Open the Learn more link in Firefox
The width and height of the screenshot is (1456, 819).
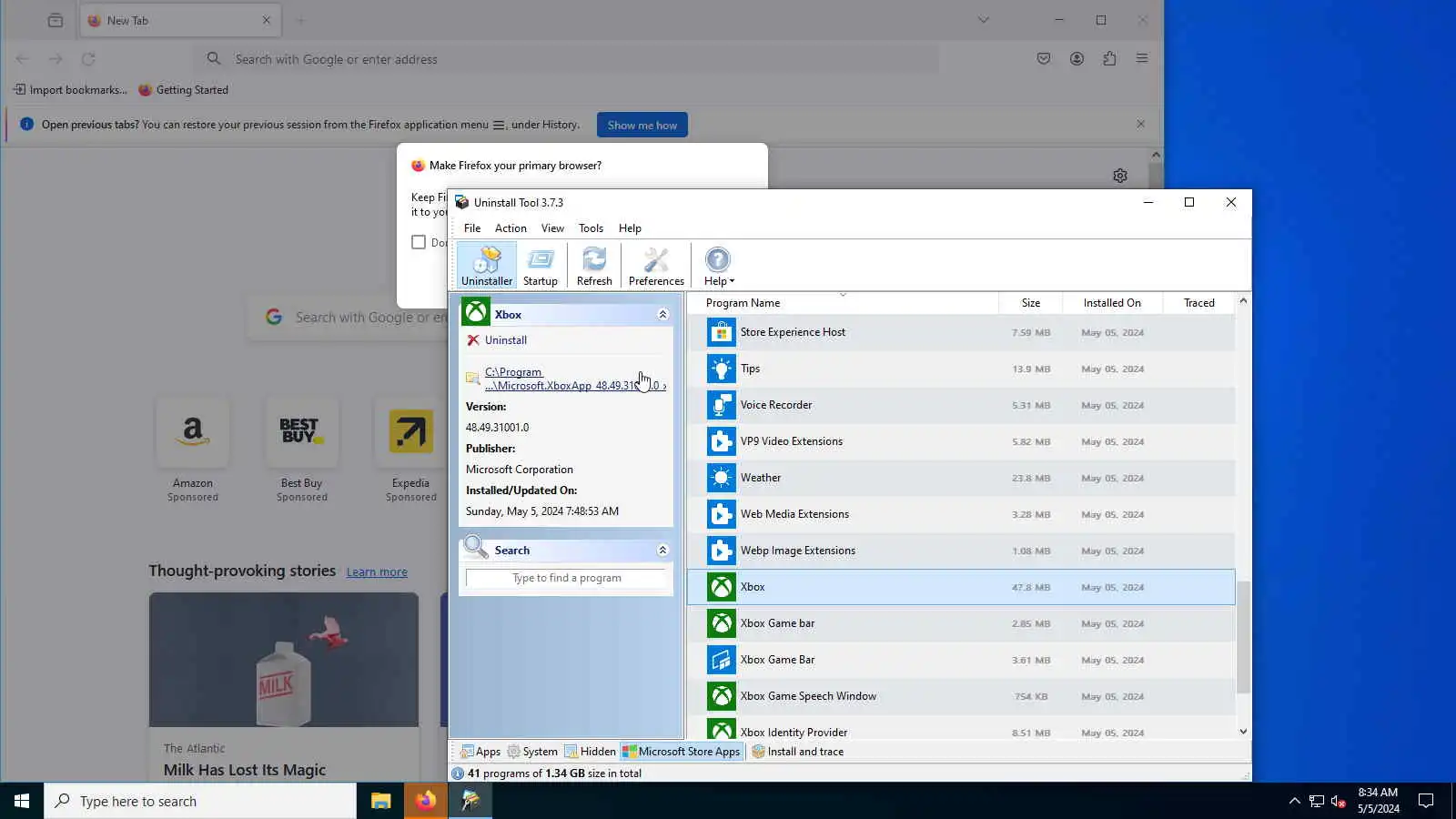pyautogui.click(x=377, y=572)
